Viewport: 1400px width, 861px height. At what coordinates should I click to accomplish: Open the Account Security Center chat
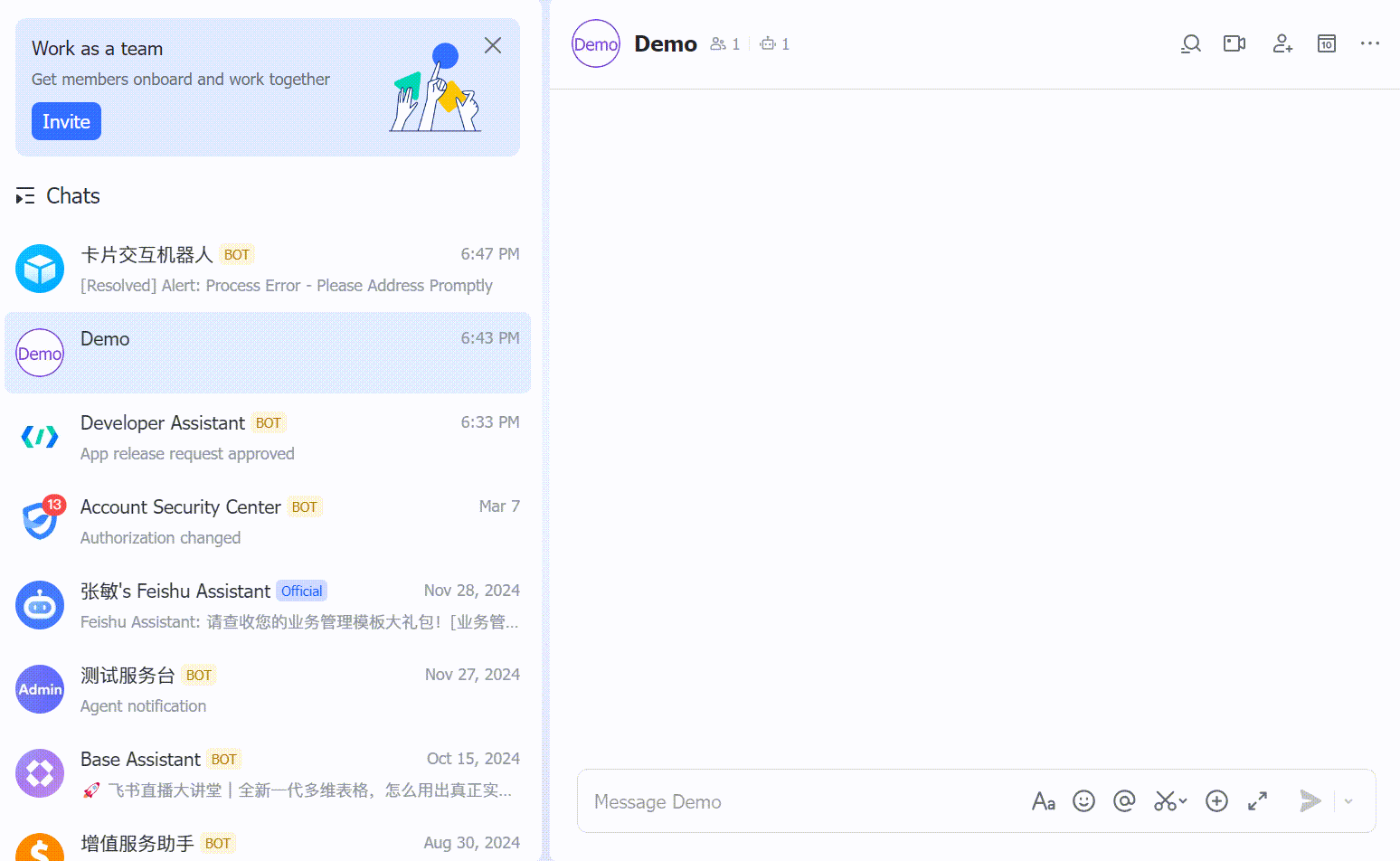click(x=268, y=521)
